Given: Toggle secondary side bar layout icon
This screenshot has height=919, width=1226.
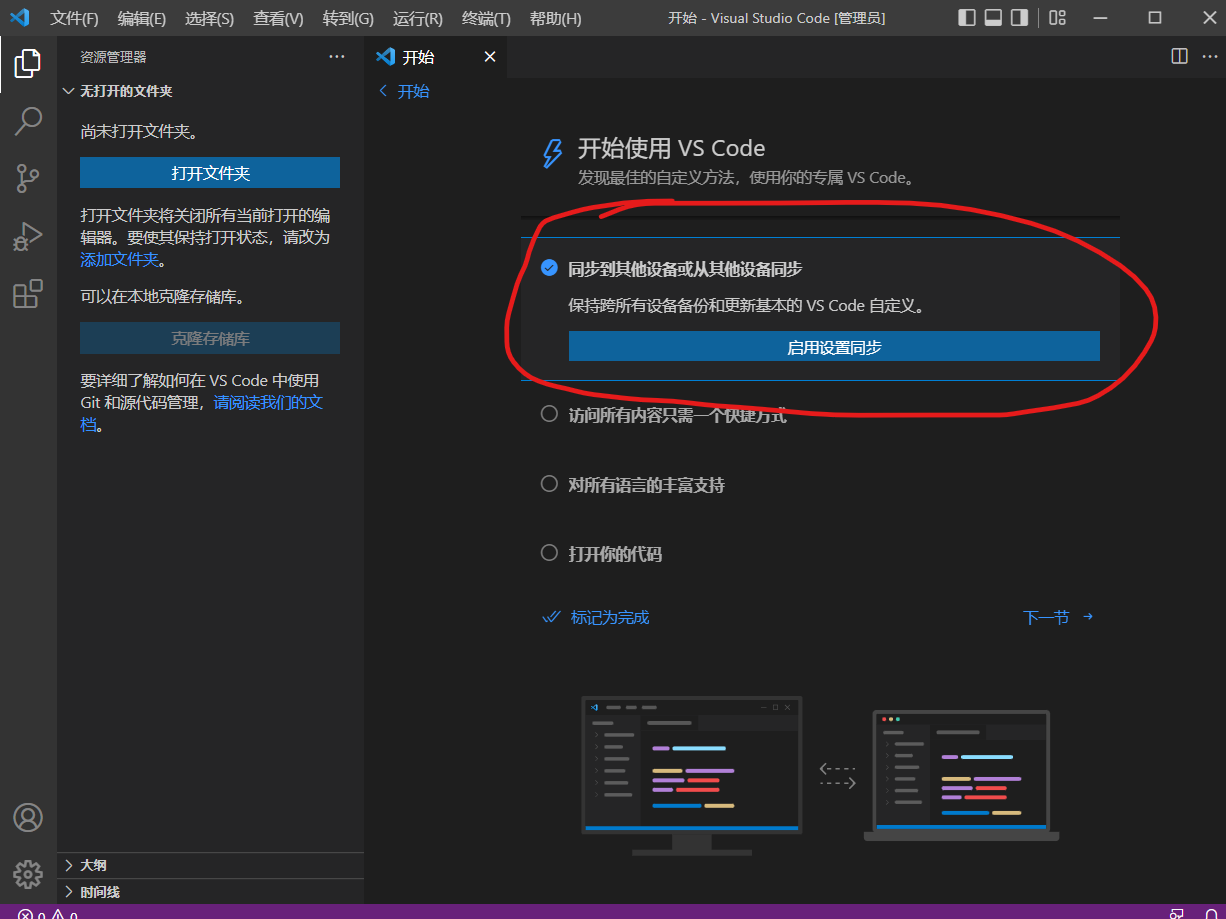Looking at the screenshot, I should pos(1019,18).
